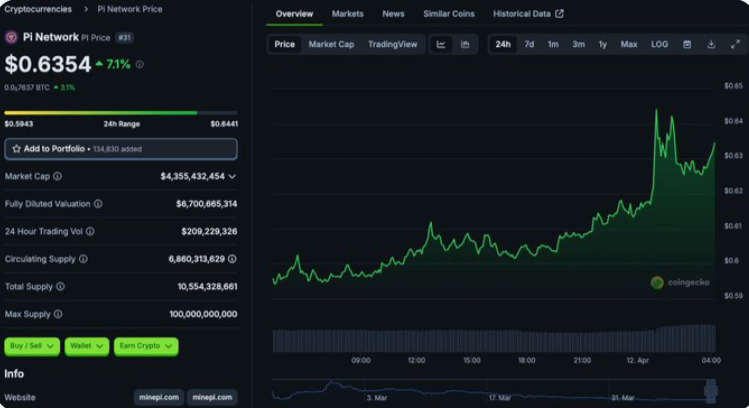Viewport: 749px width, 408px height.
Task: Click the Add to Portfolio button
Action: 121,149
